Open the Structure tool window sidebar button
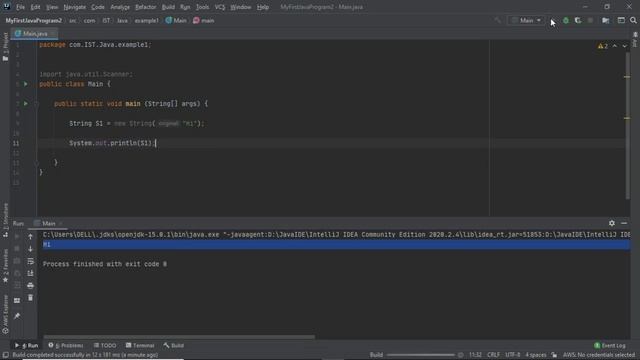Viewport: 640px width, 360px height. (x=5, y=220)
